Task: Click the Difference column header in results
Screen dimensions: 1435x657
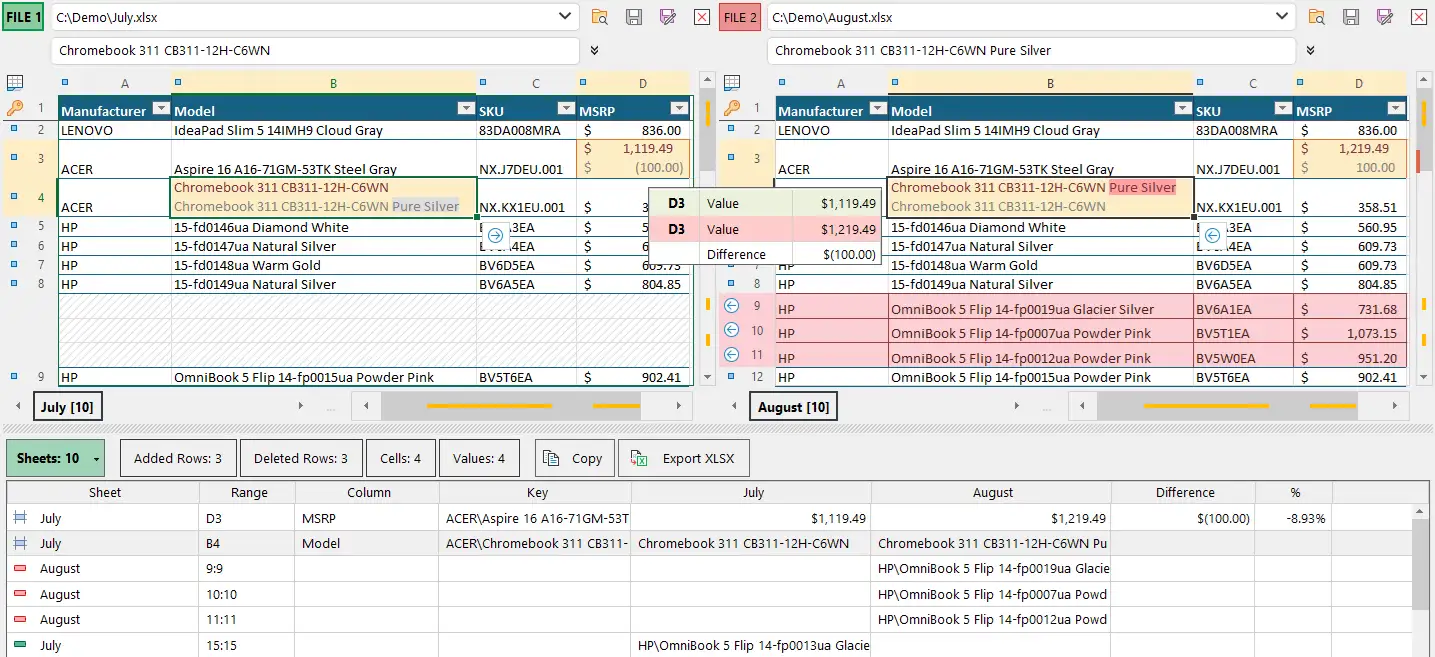Action: [x=1184, y=492]
